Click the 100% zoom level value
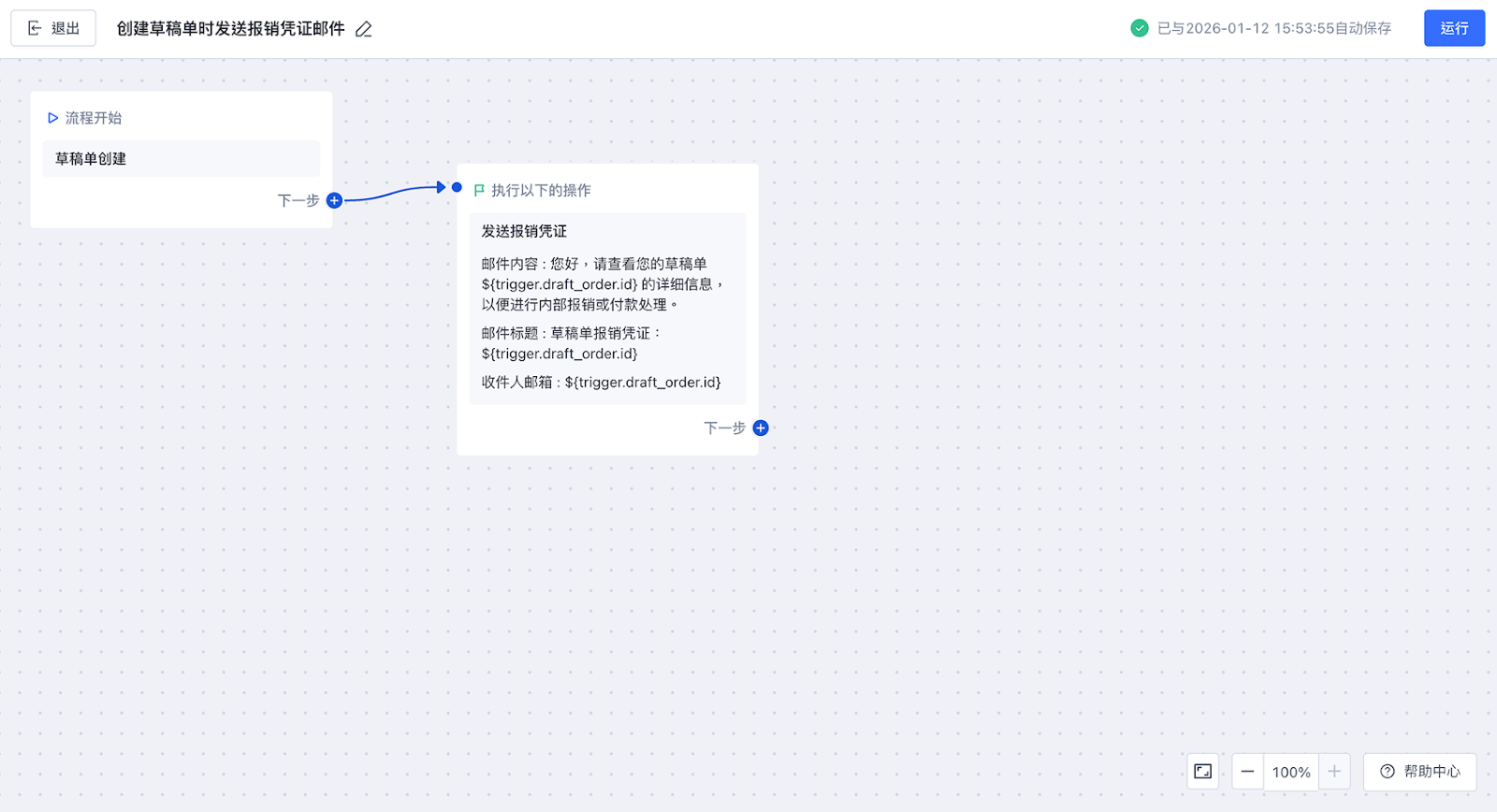The height and width of the screenshot is (812, 1497). tap(1291, 772)
